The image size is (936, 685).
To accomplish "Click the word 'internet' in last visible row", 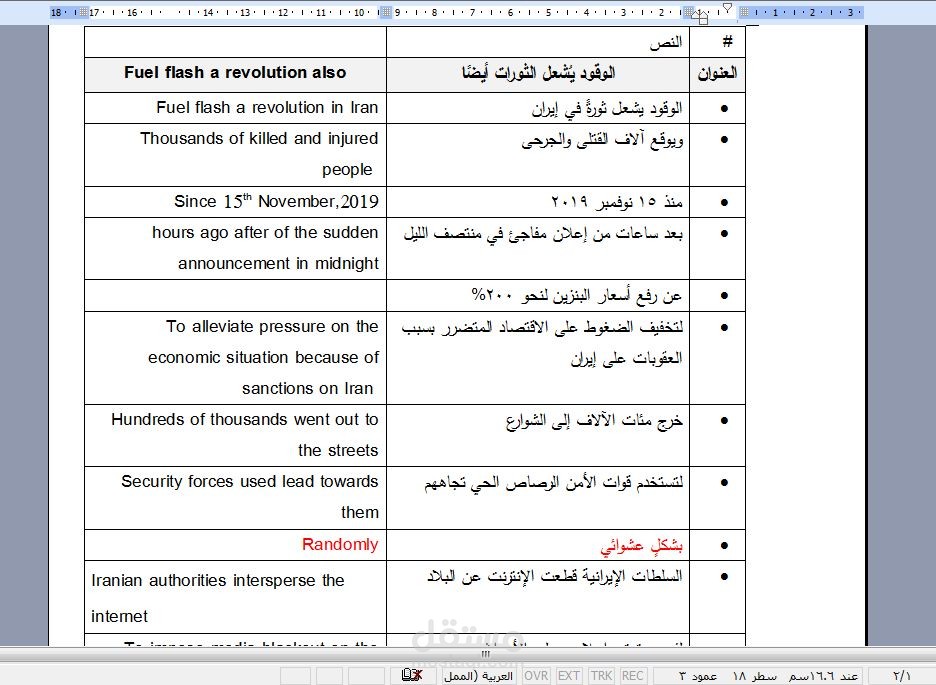I will click(x=119, y=616).
